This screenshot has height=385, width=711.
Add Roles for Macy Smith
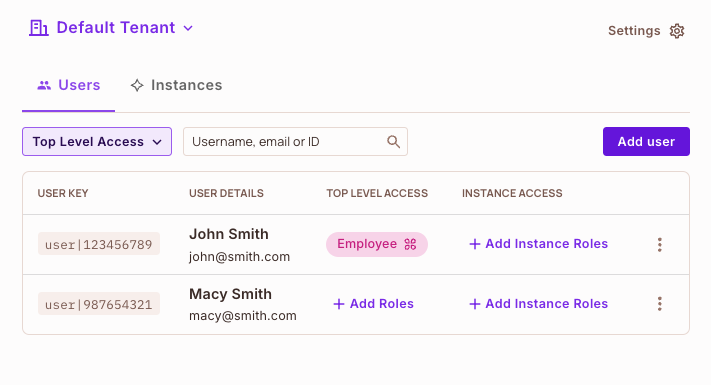point(373,303)
